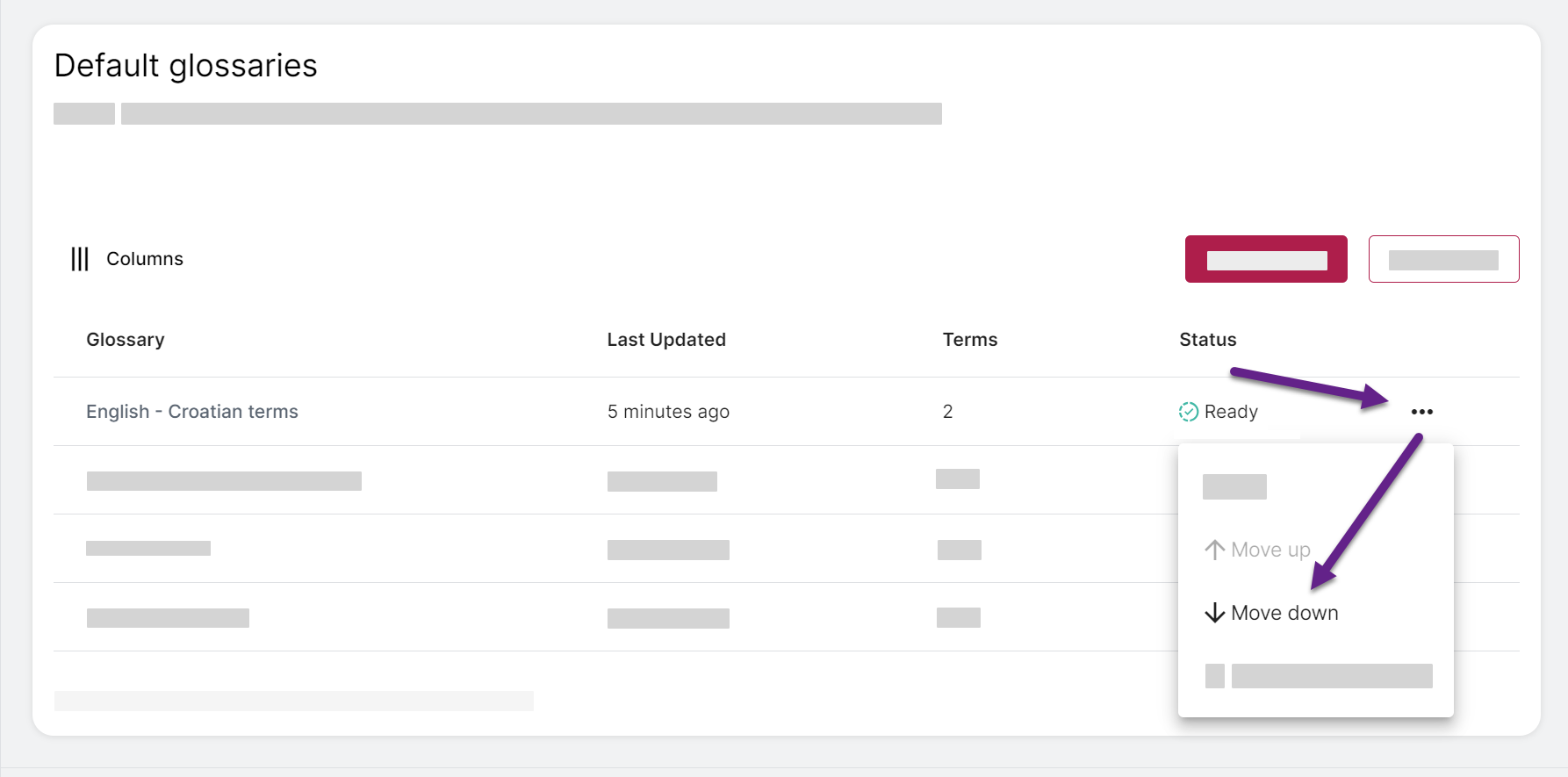Sort by Terms column header
Screen dimensions: 1568x777
pyautogui.click(x=970, y=340)
